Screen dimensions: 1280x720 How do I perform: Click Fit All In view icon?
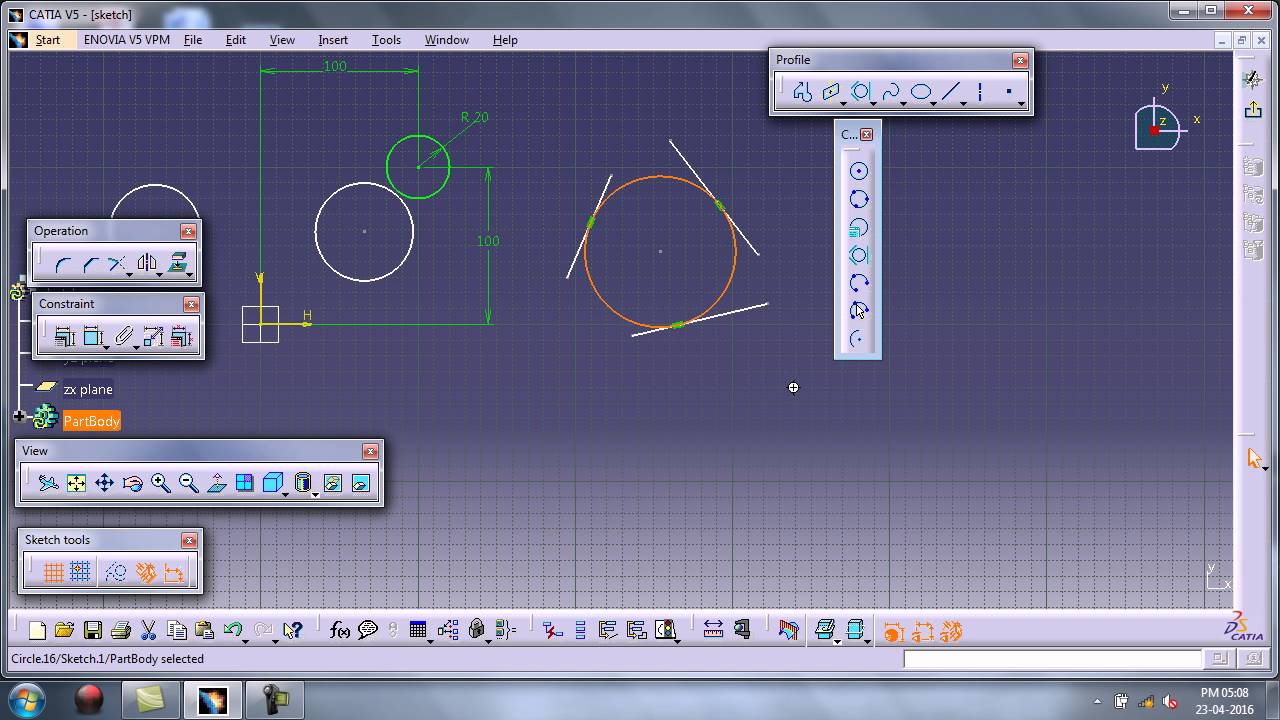[x=76, y=483]
